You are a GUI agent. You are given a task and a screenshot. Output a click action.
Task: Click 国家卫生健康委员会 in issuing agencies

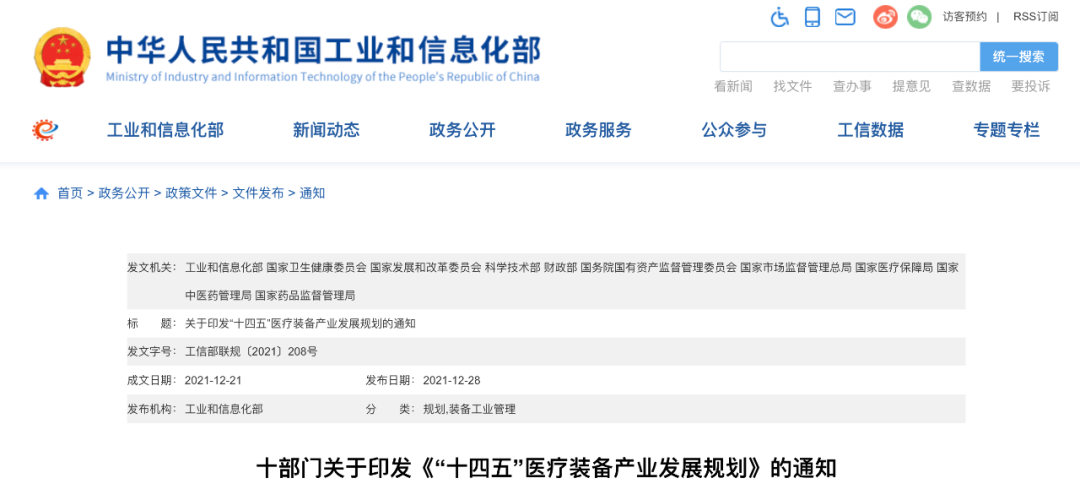(316, 267)
